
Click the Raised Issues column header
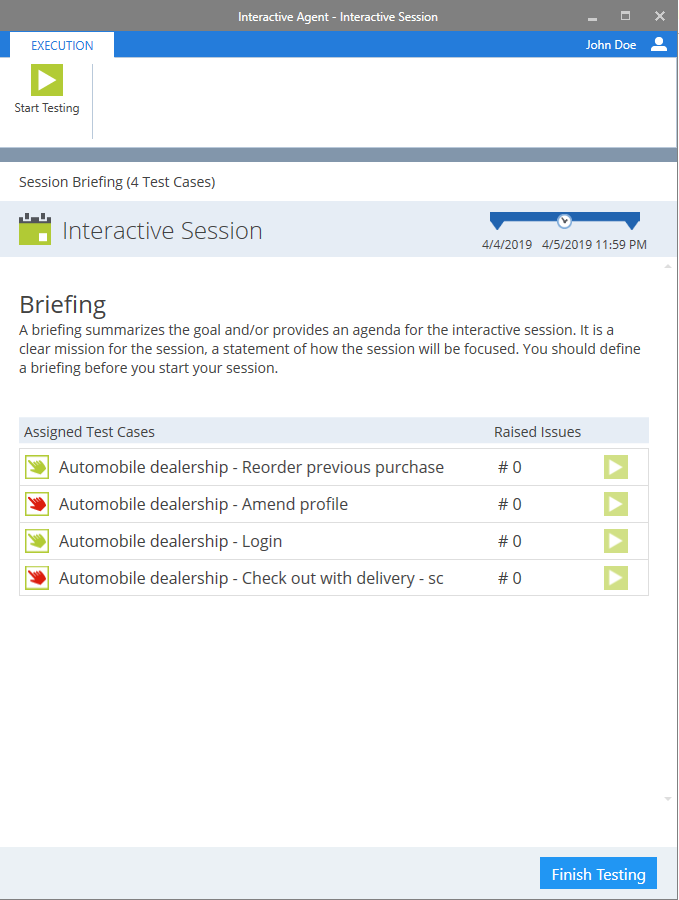537,432
